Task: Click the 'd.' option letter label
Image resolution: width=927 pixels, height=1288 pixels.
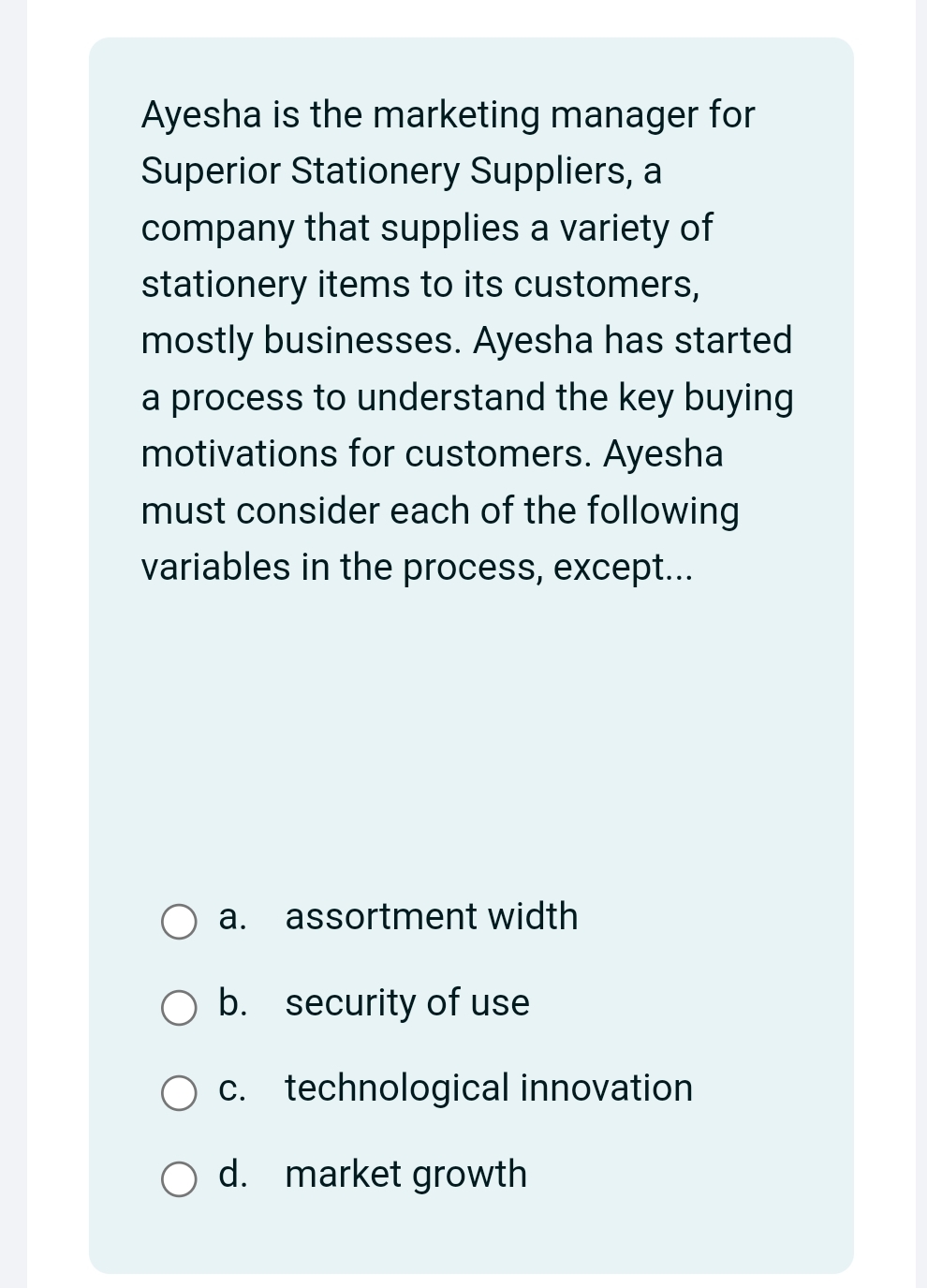Action: pos(233,1174)
